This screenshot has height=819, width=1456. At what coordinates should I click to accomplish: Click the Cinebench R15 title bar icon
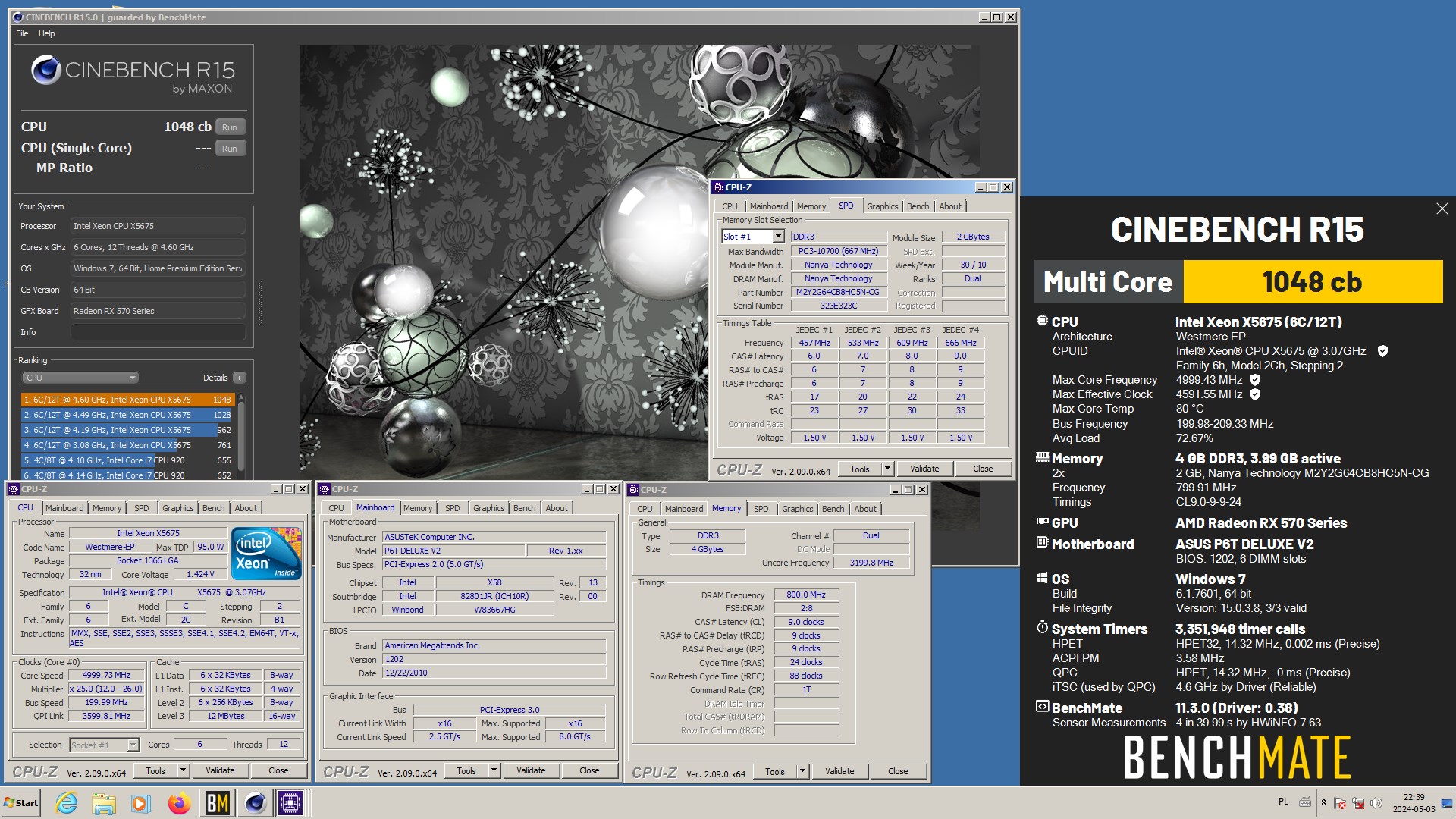pos(18,17)
